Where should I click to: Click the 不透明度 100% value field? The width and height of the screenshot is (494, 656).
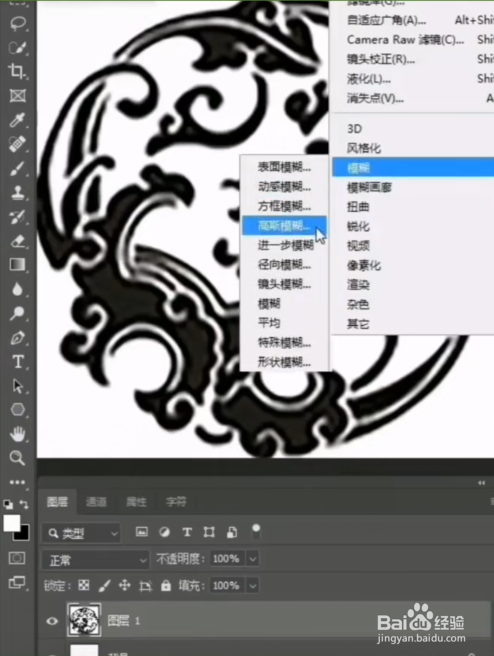tap(226, 559)
